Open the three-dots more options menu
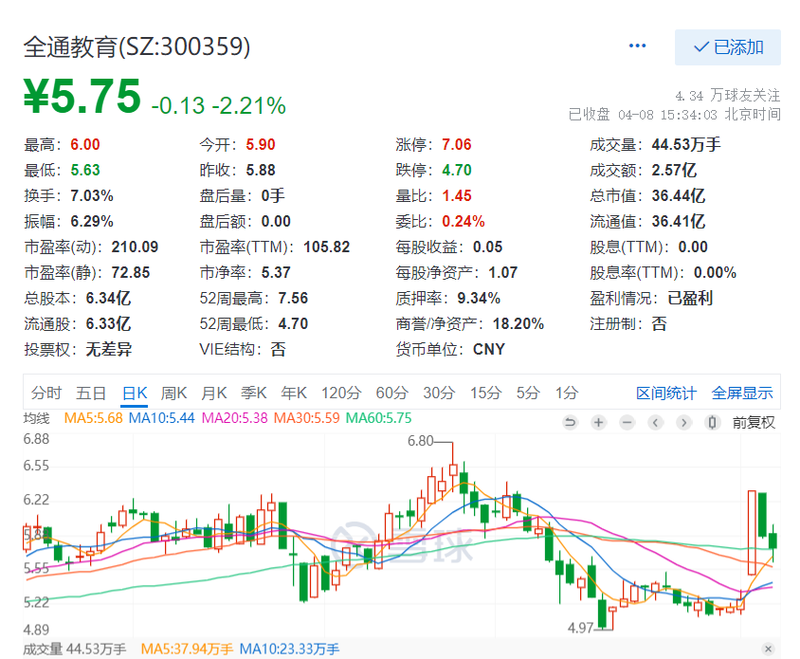This screenshot has height=659, width=800. click(x=638, y=47)
